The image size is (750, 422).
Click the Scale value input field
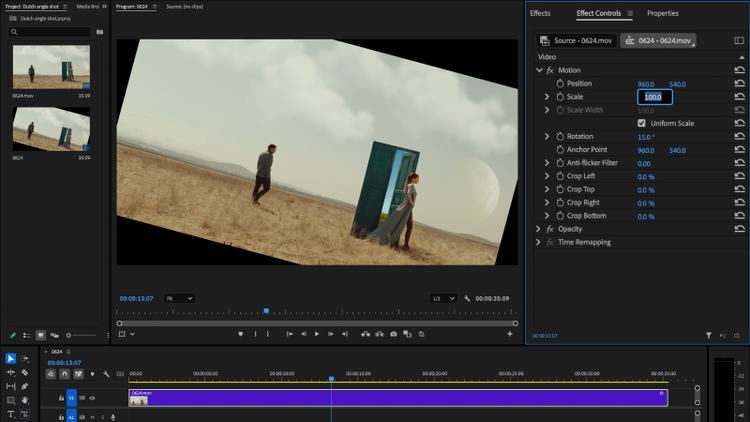[x=655, y=97]
